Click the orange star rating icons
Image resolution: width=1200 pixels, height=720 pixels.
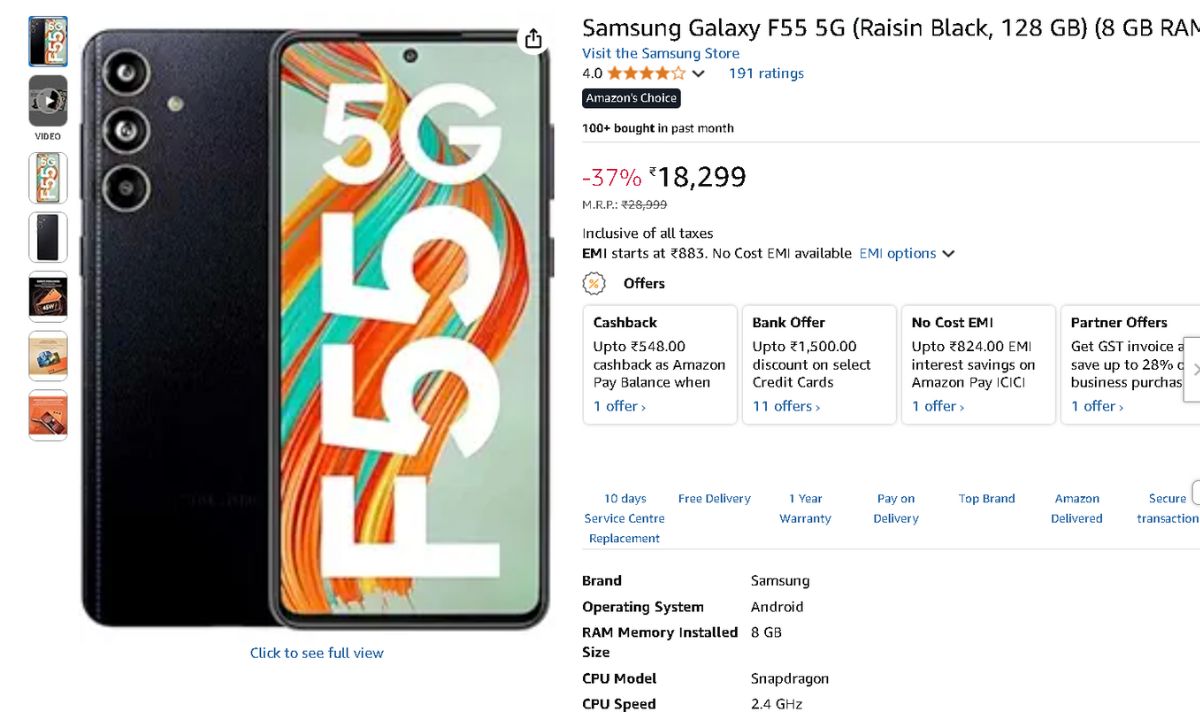tap(646, 73)
